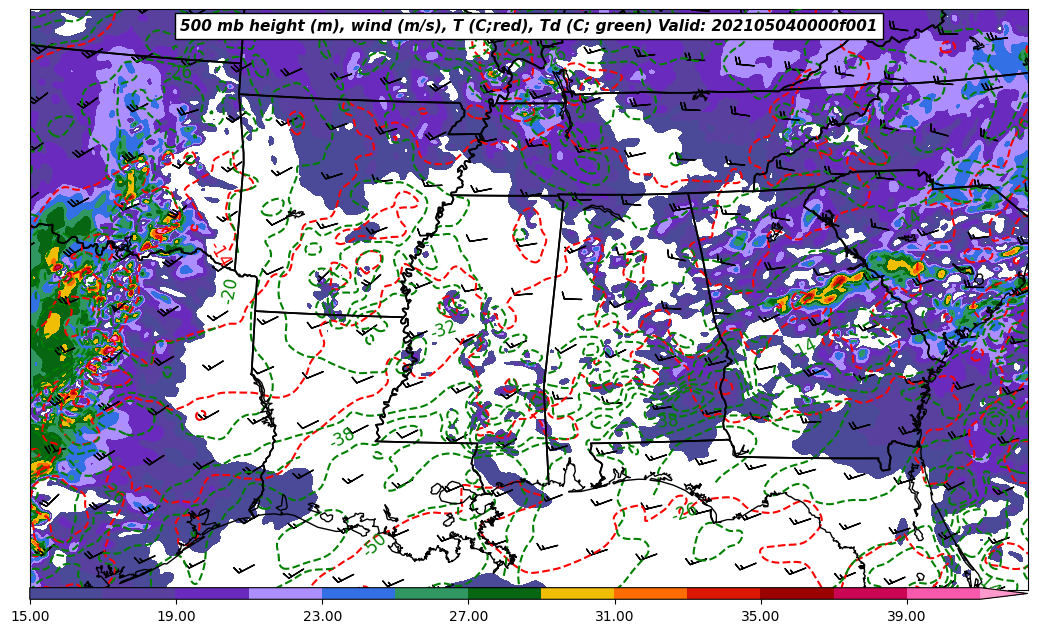Click the 19.00 colorbar tick label

[176, 616]
